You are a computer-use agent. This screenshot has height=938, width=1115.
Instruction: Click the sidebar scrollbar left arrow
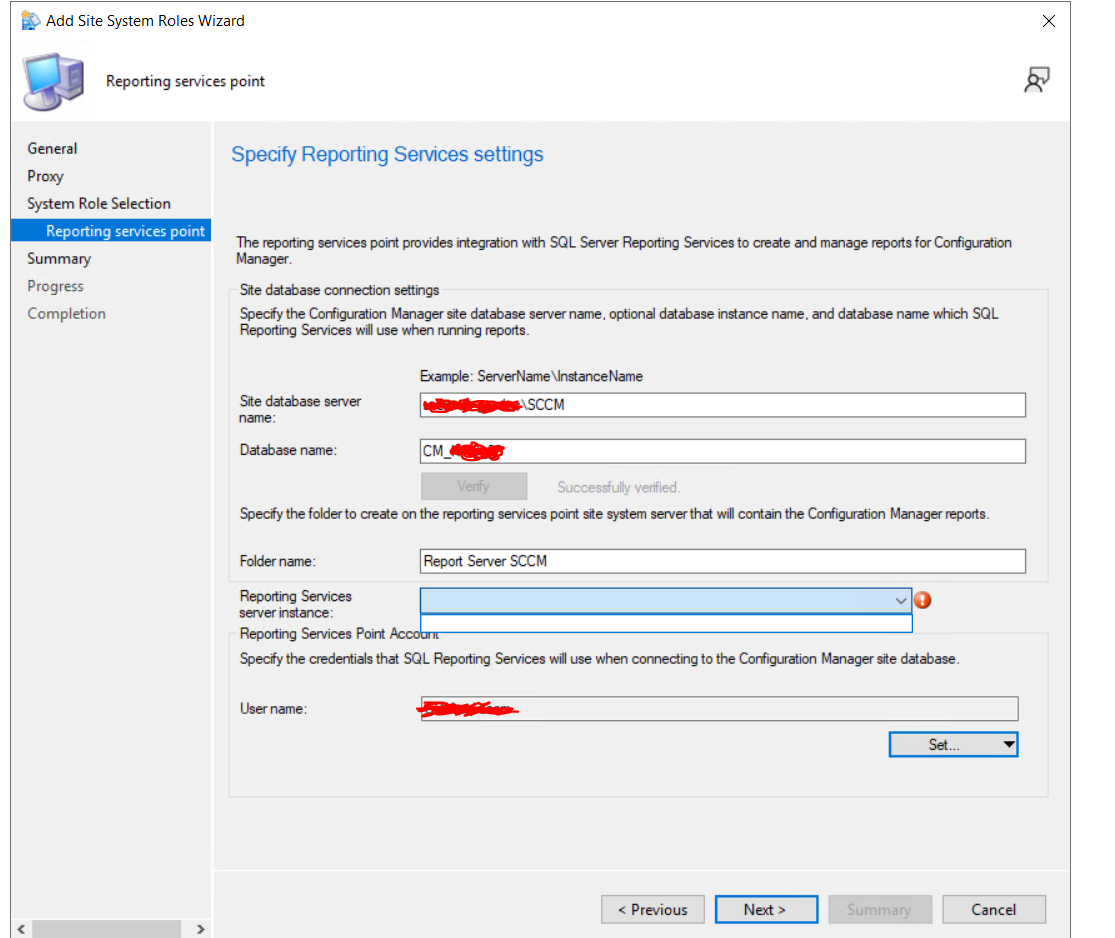coord(21,929)
